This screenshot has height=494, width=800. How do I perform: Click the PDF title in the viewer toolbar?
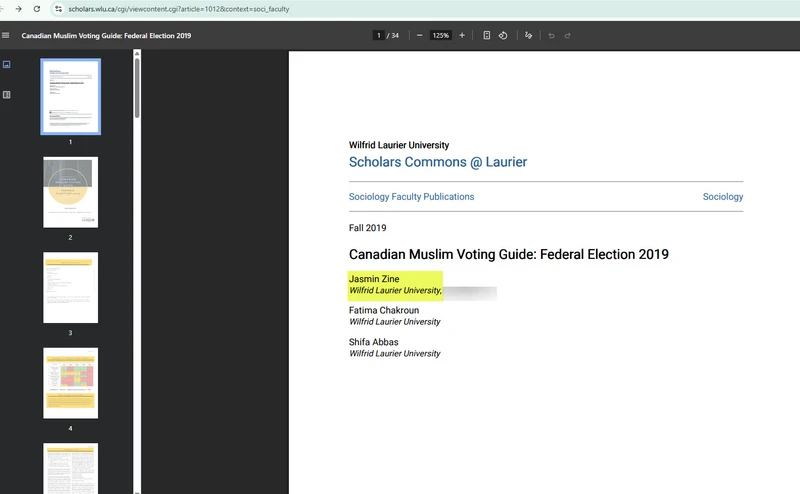(x=106, y=36)
